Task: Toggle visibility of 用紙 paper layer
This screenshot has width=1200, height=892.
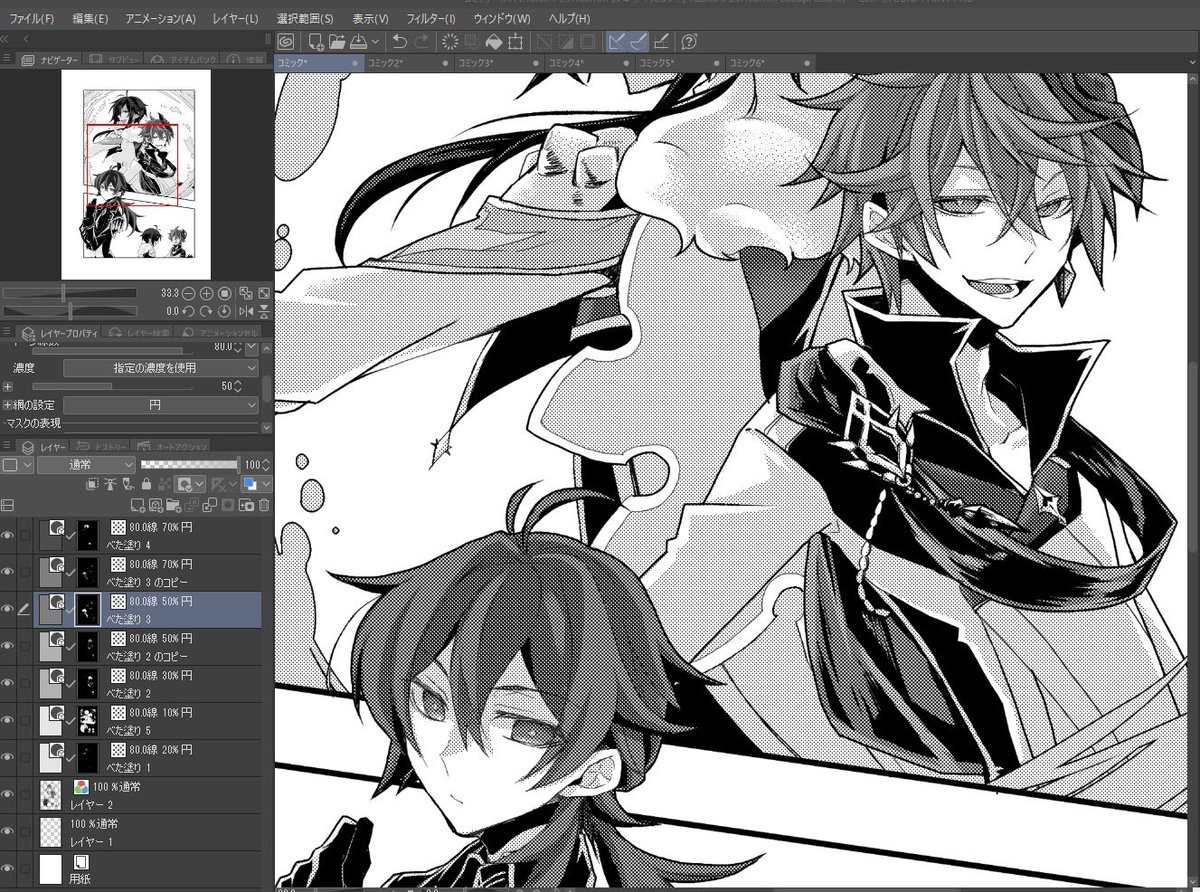Action: (x=8, y=868)
